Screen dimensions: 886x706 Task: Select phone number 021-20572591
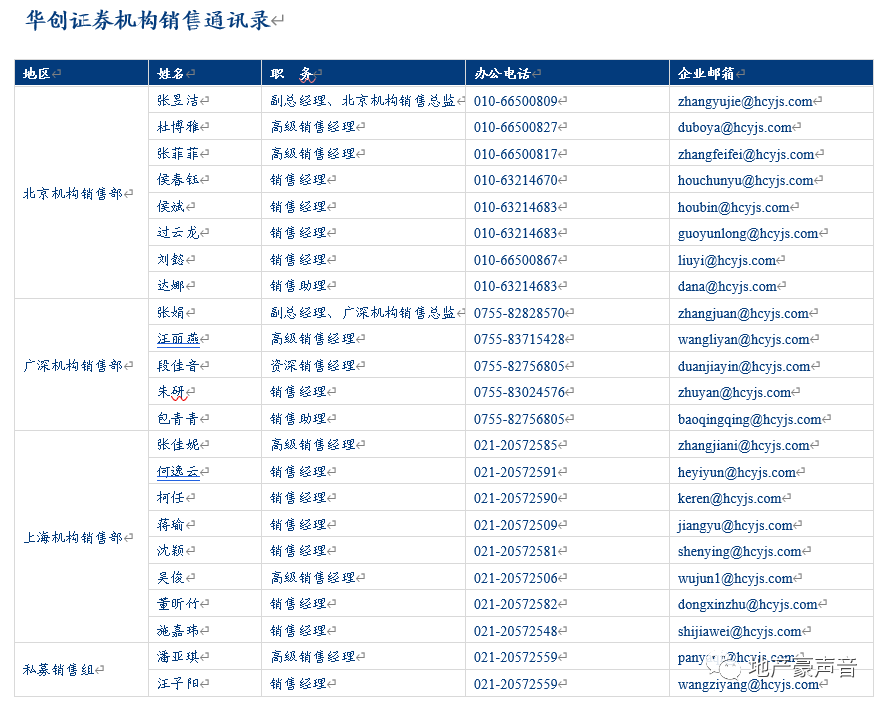pos(516,472)
